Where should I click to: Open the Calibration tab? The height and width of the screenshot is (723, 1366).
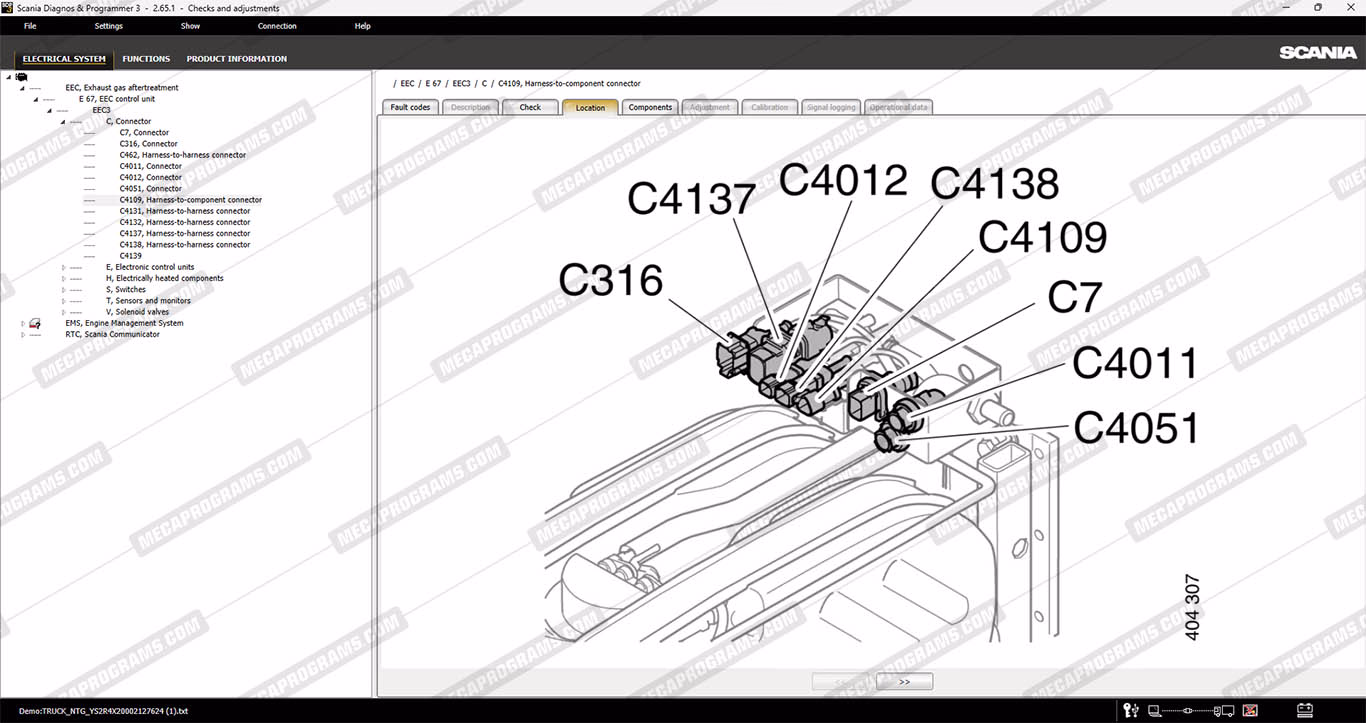770,107
